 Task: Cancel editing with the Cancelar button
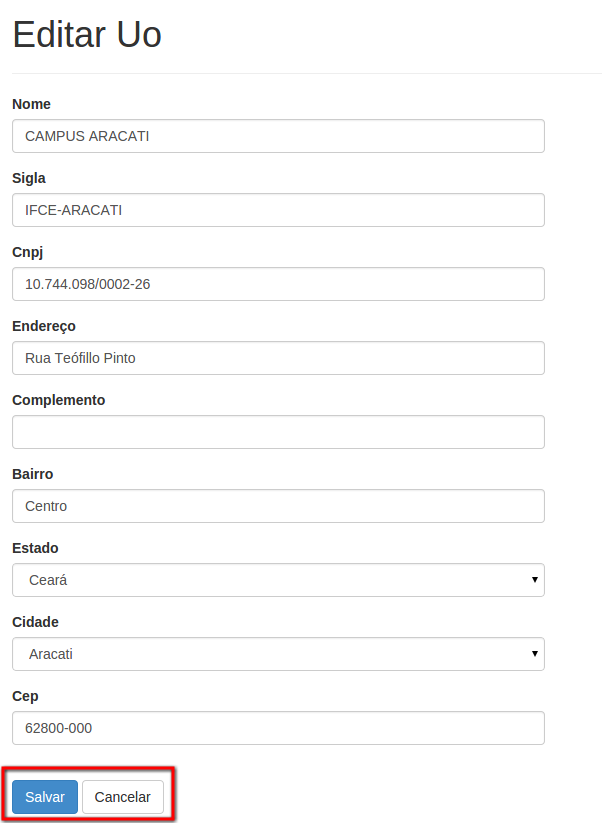[122, 796]
